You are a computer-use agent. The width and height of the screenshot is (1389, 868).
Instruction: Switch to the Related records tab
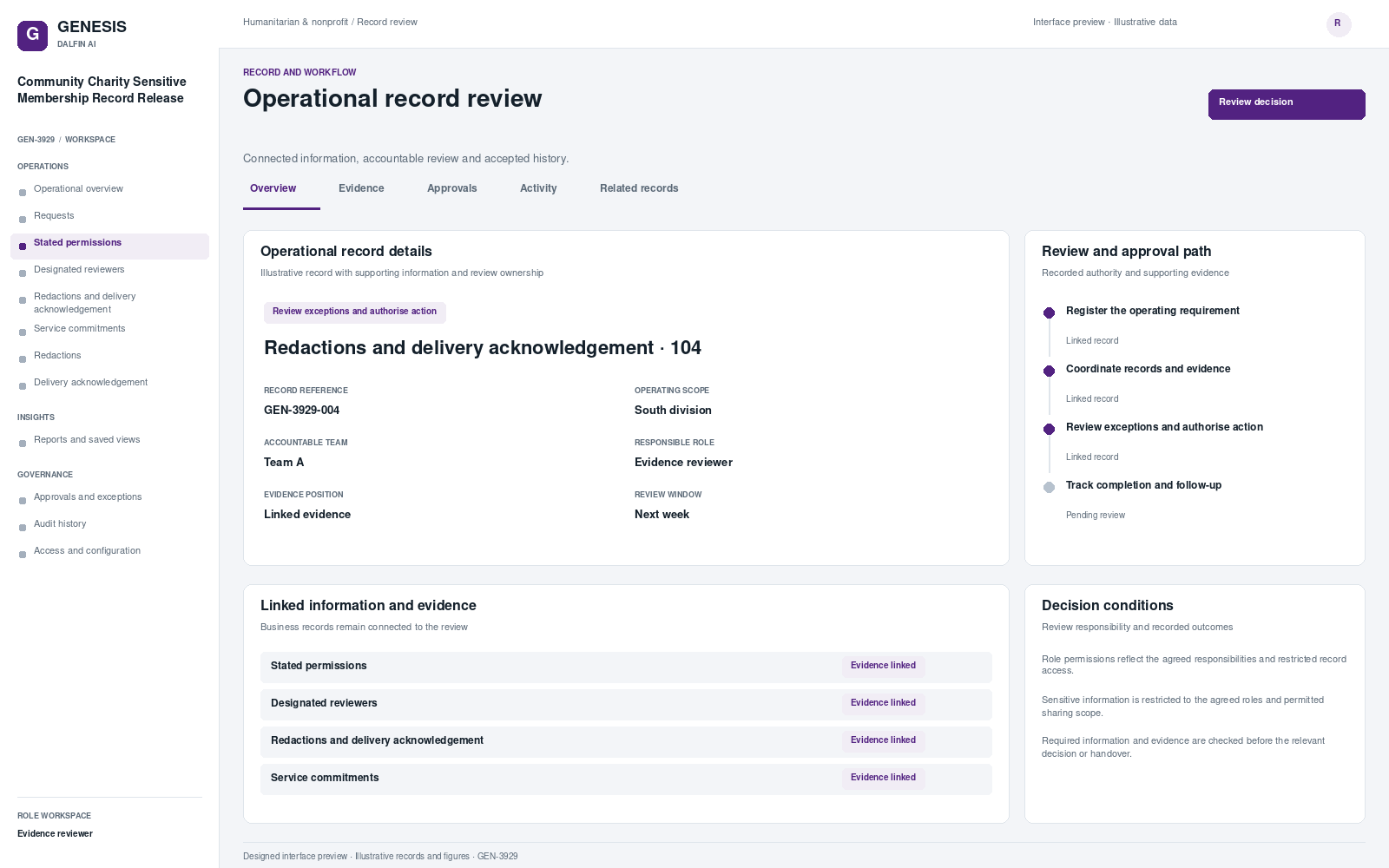[639, 188]
